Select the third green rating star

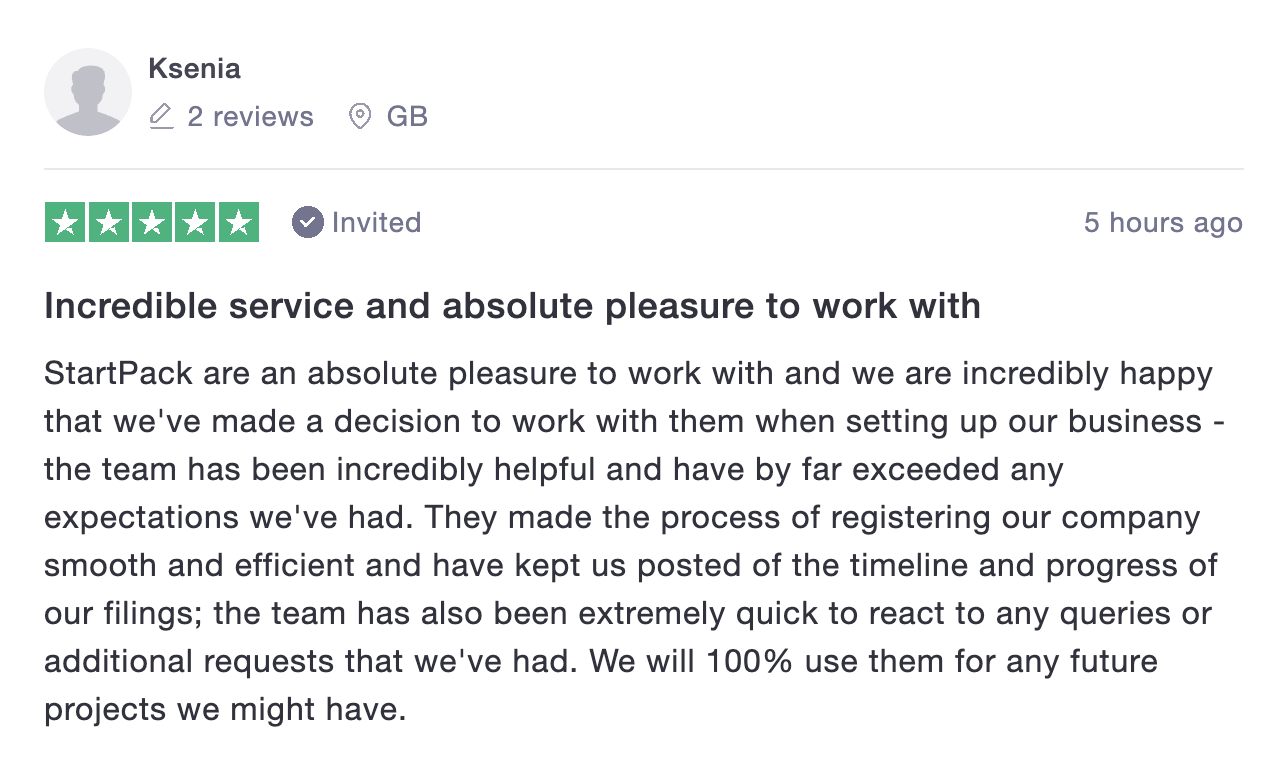[x=152, y=222]
